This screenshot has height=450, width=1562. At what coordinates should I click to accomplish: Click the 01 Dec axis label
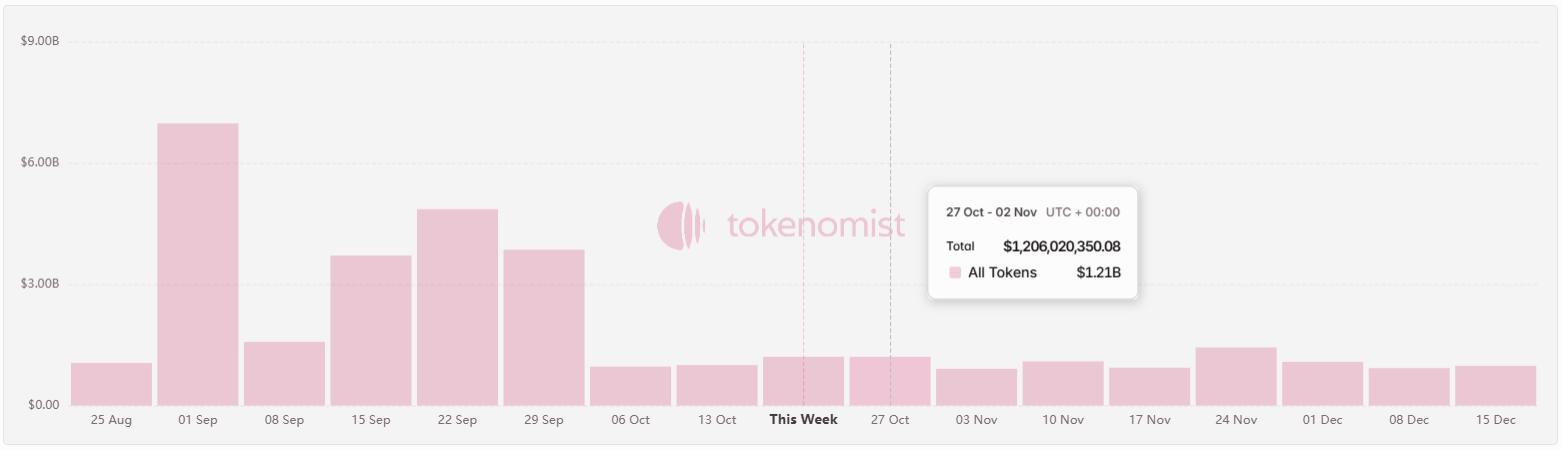click(1322, 420)
